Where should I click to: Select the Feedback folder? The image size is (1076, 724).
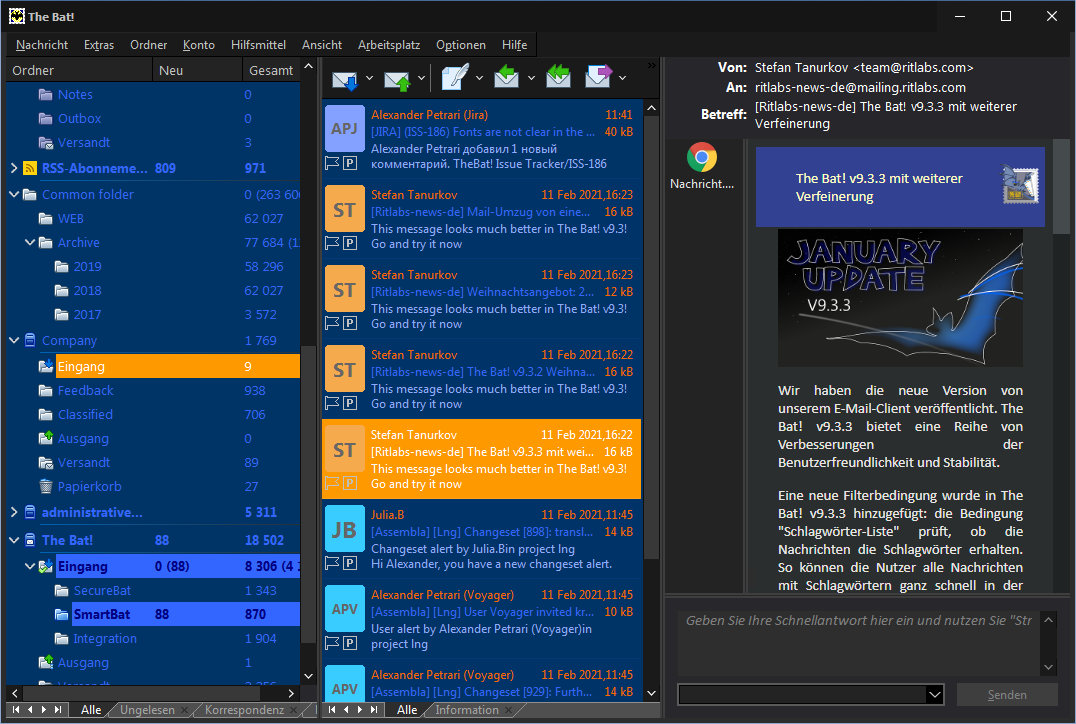[x=85, y=390]
